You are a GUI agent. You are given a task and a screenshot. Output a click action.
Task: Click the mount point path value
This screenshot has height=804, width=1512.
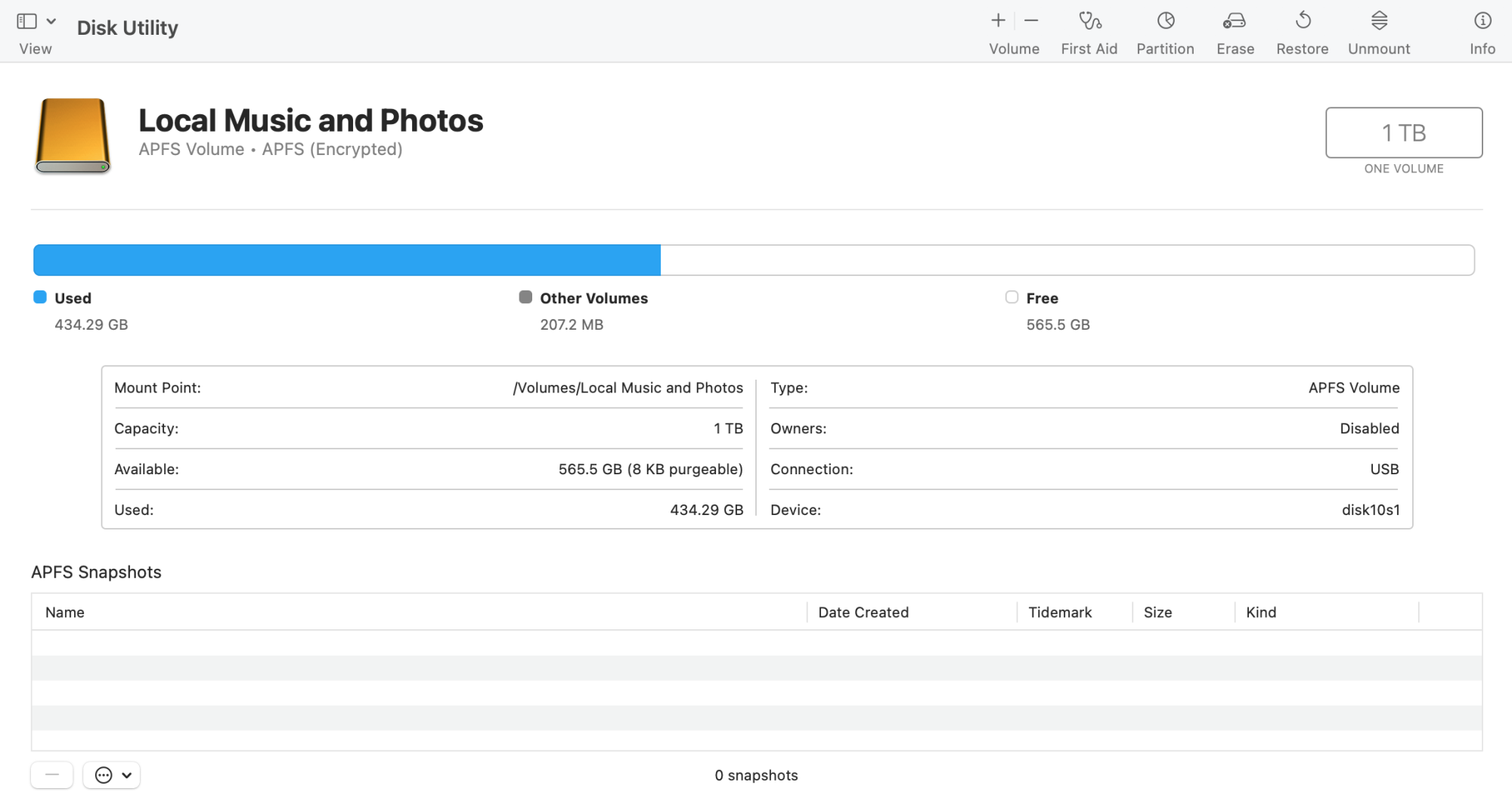coord(627,388)
